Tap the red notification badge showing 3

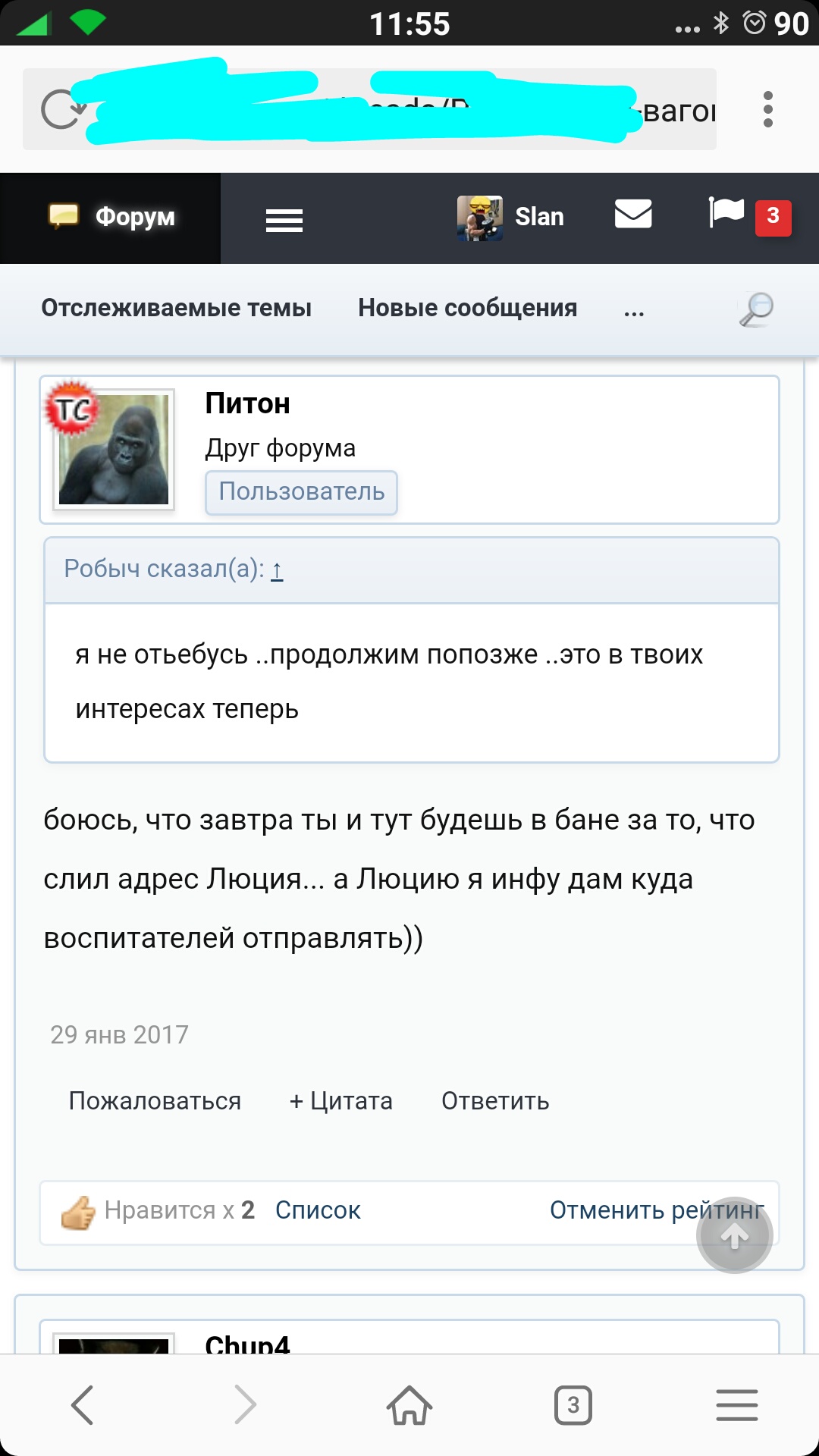coord(773,218)
